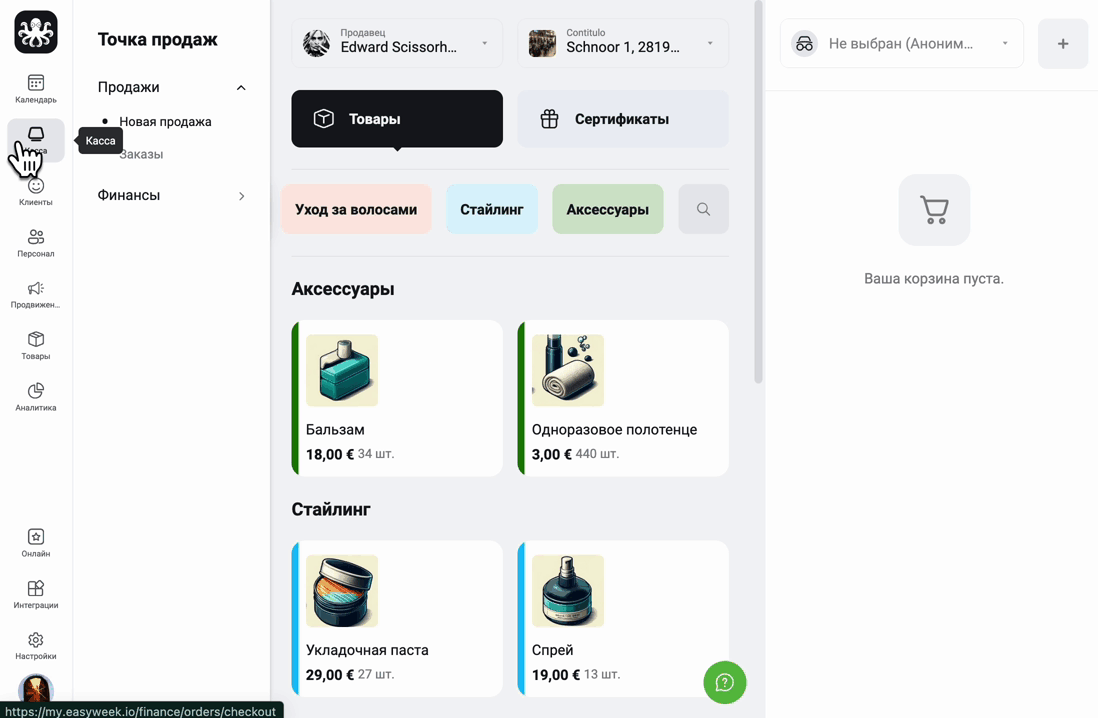Open product search magnifier button
This screenshot has width=1098, height=718.
click(x=703, y=209)
